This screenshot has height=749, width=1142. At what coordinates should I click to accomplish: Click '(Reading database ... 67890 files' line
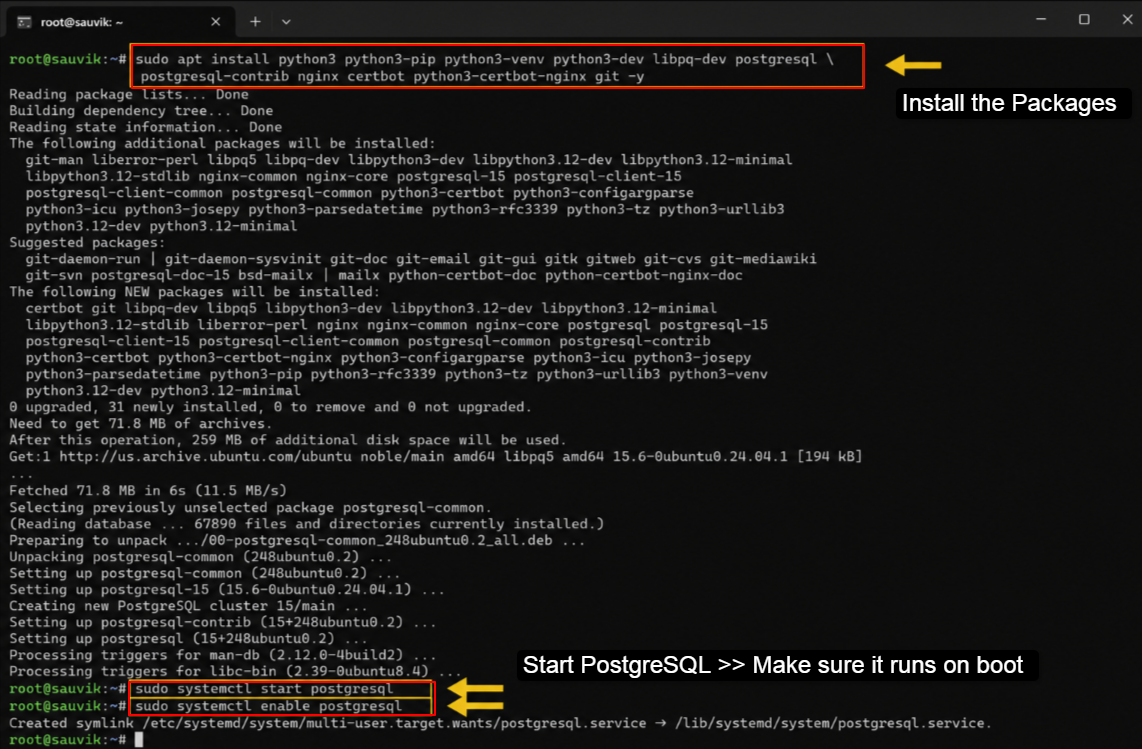pos(307,524)
